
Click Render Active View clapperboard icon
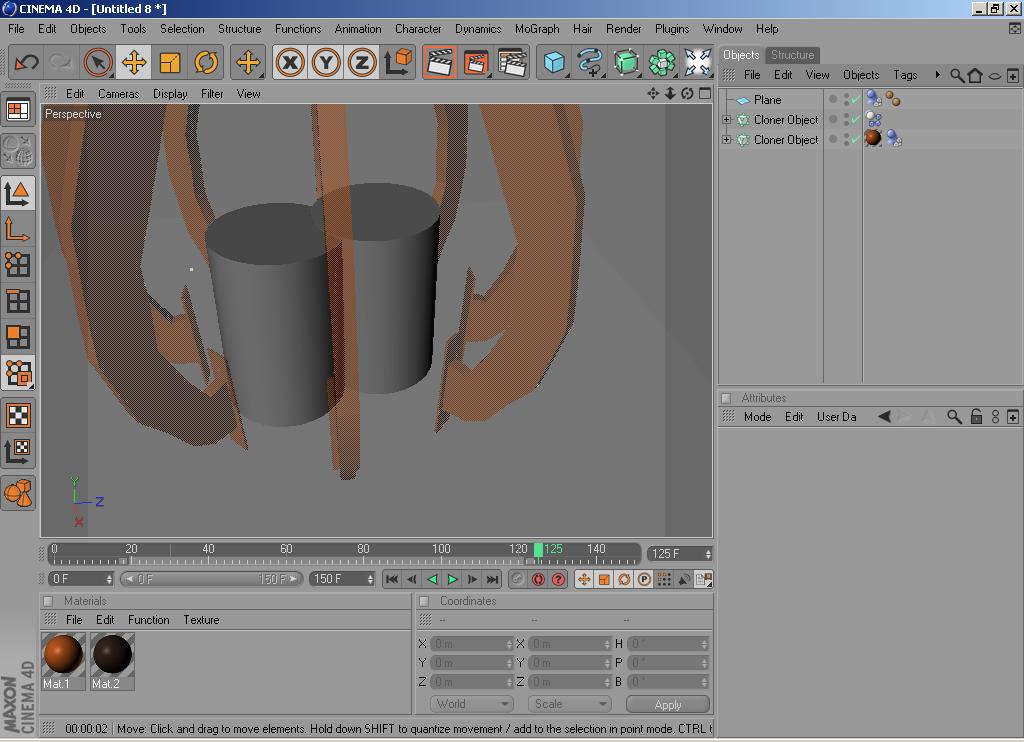tap(439, 63)
